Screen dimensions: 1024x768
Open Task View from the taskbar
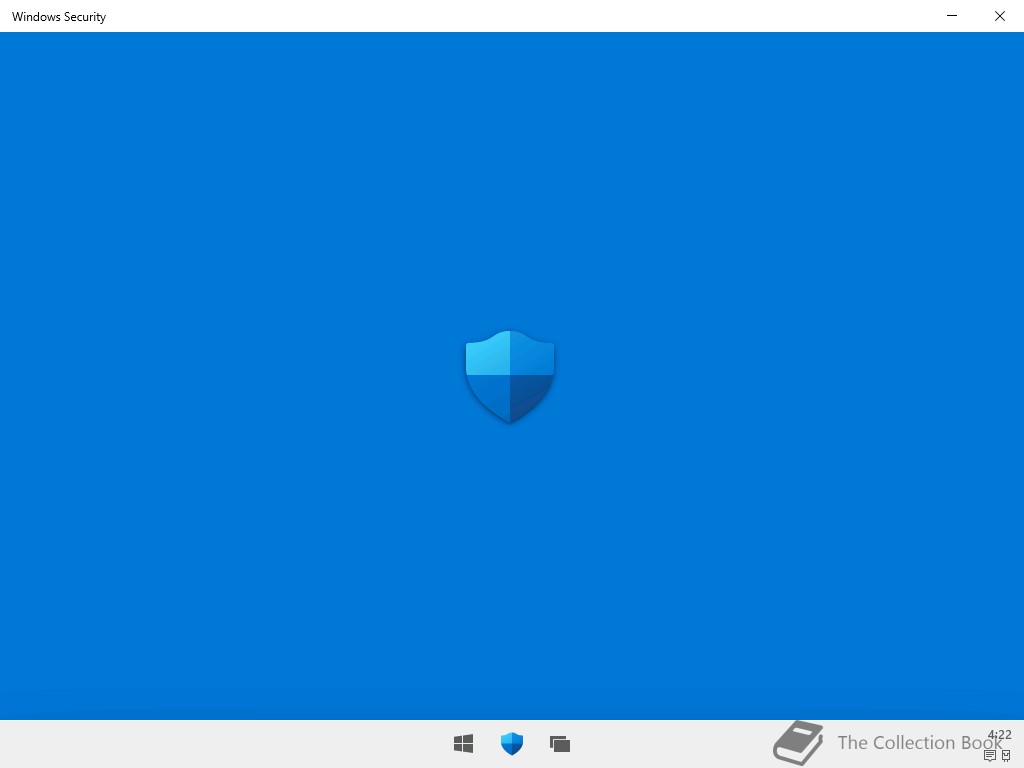(560, 743)
